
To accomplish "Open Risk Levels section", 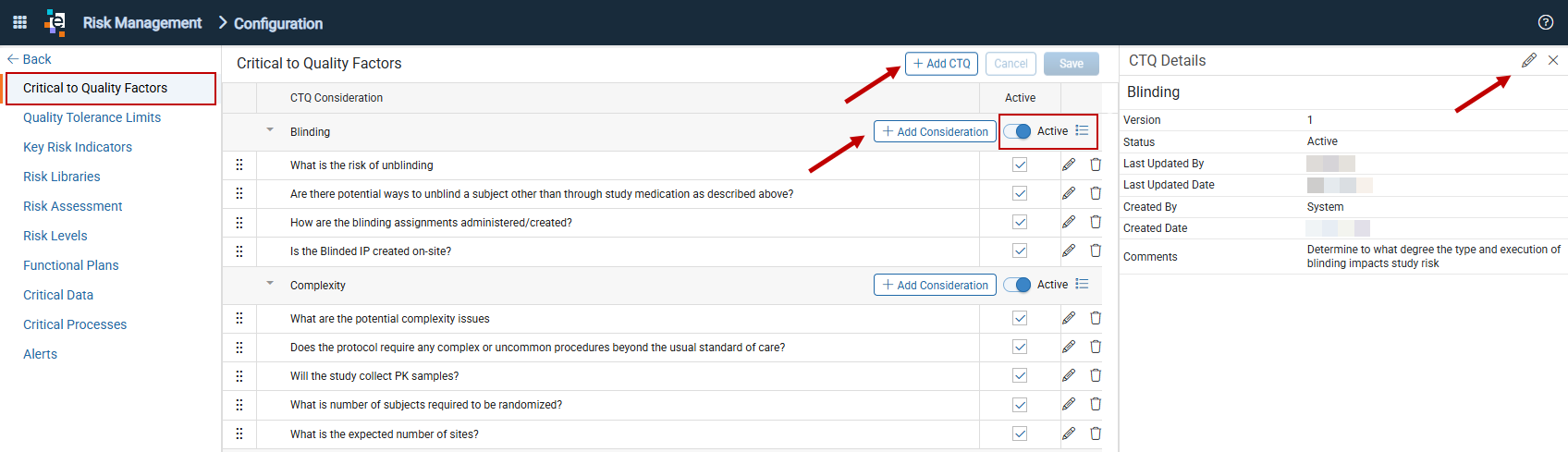I will 55,236.
